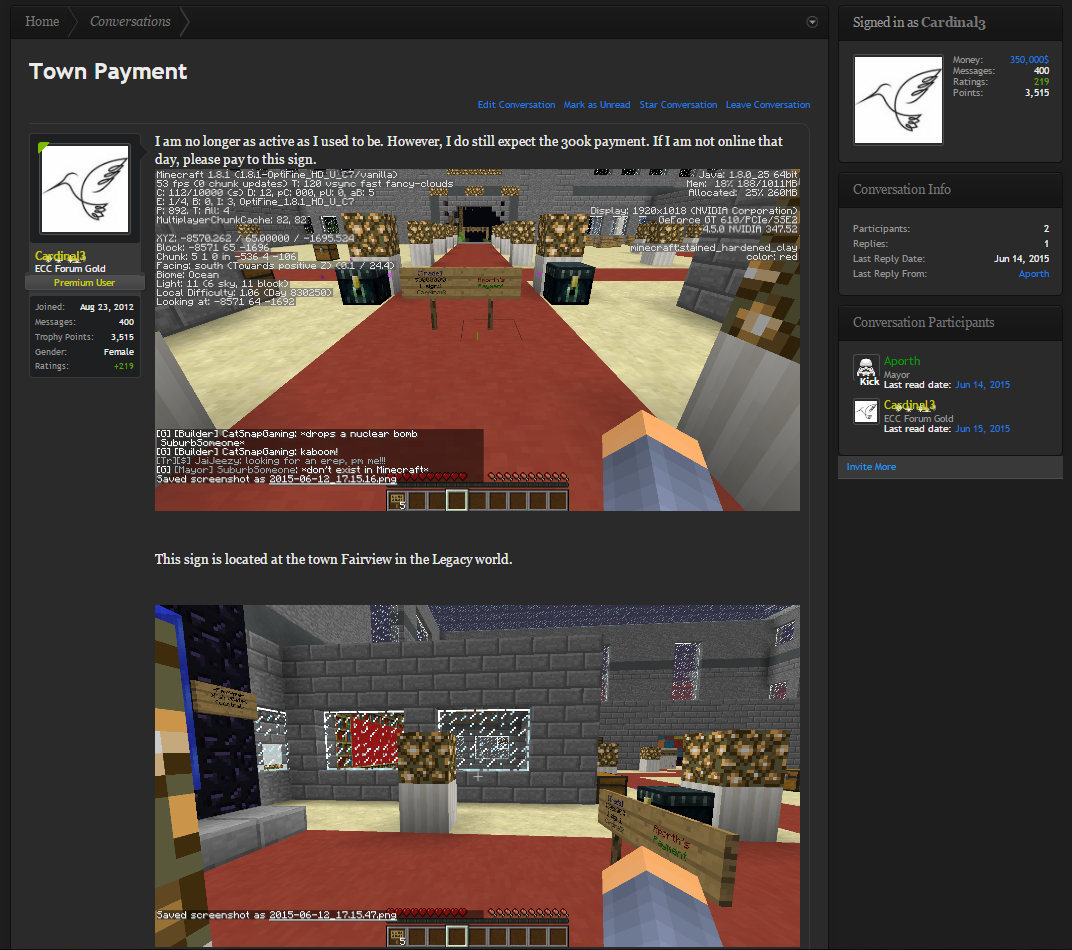
Task: Go to Home breadcrumb
Action: click(x=42, y=21)
